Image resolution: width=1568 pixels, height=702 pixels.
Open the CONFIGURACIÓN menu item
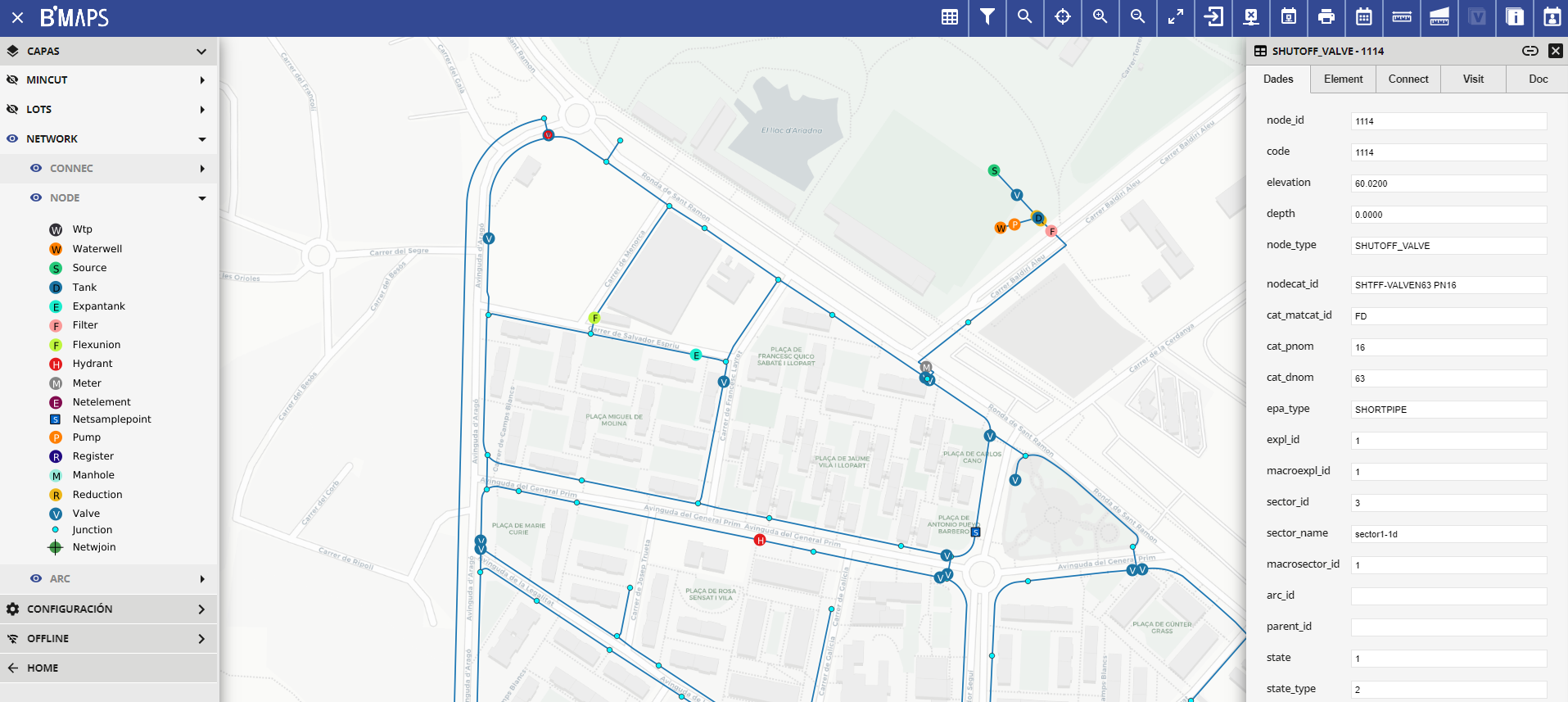(109, 609)
